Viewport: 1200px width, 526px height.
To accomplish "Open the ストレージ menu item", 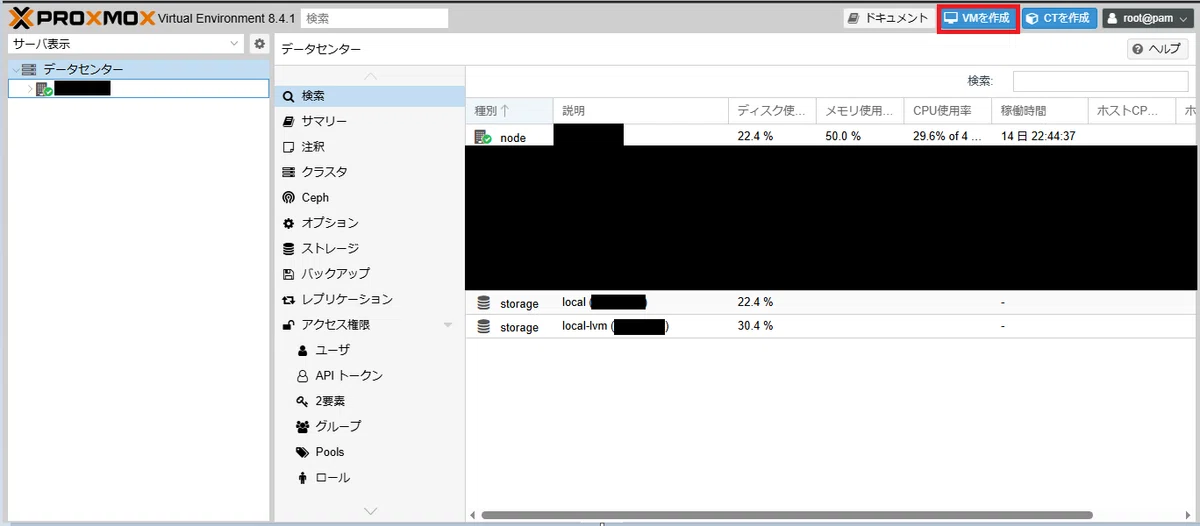I will click(369, 248).
